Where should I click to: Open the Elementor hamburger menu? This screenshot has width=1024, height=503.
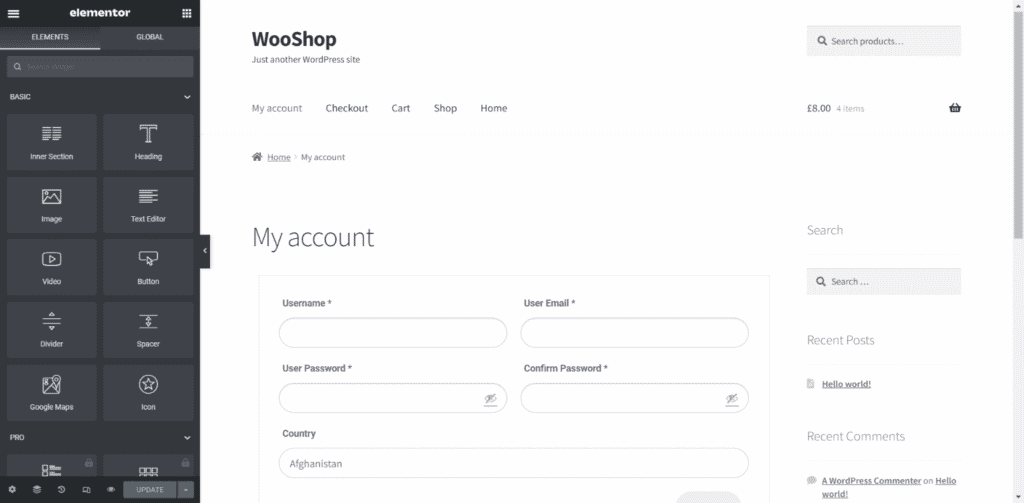(13, 13)
